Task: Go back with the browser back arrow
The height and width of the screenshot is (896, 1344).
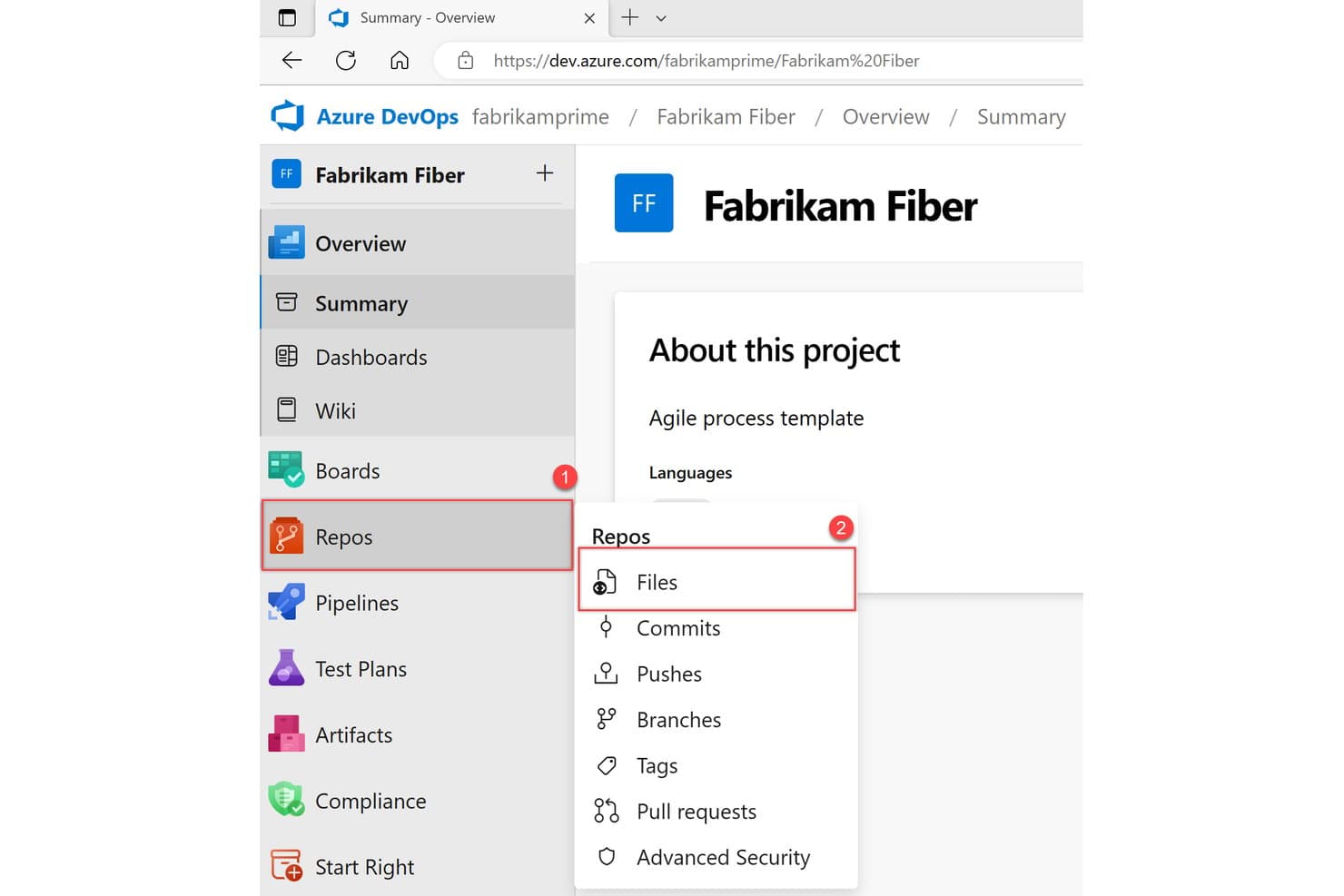Action: [x=292, y=60]
